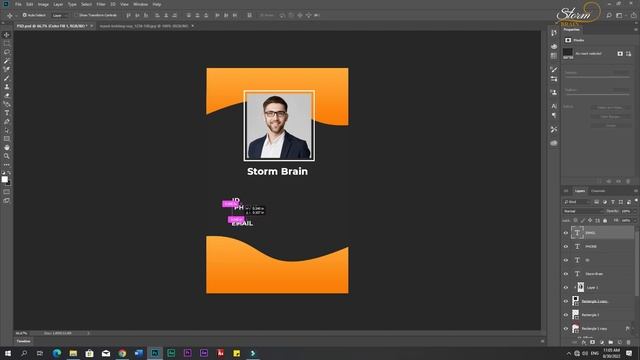
Task: Open the File menu
Action: click(x=18, y=4)
